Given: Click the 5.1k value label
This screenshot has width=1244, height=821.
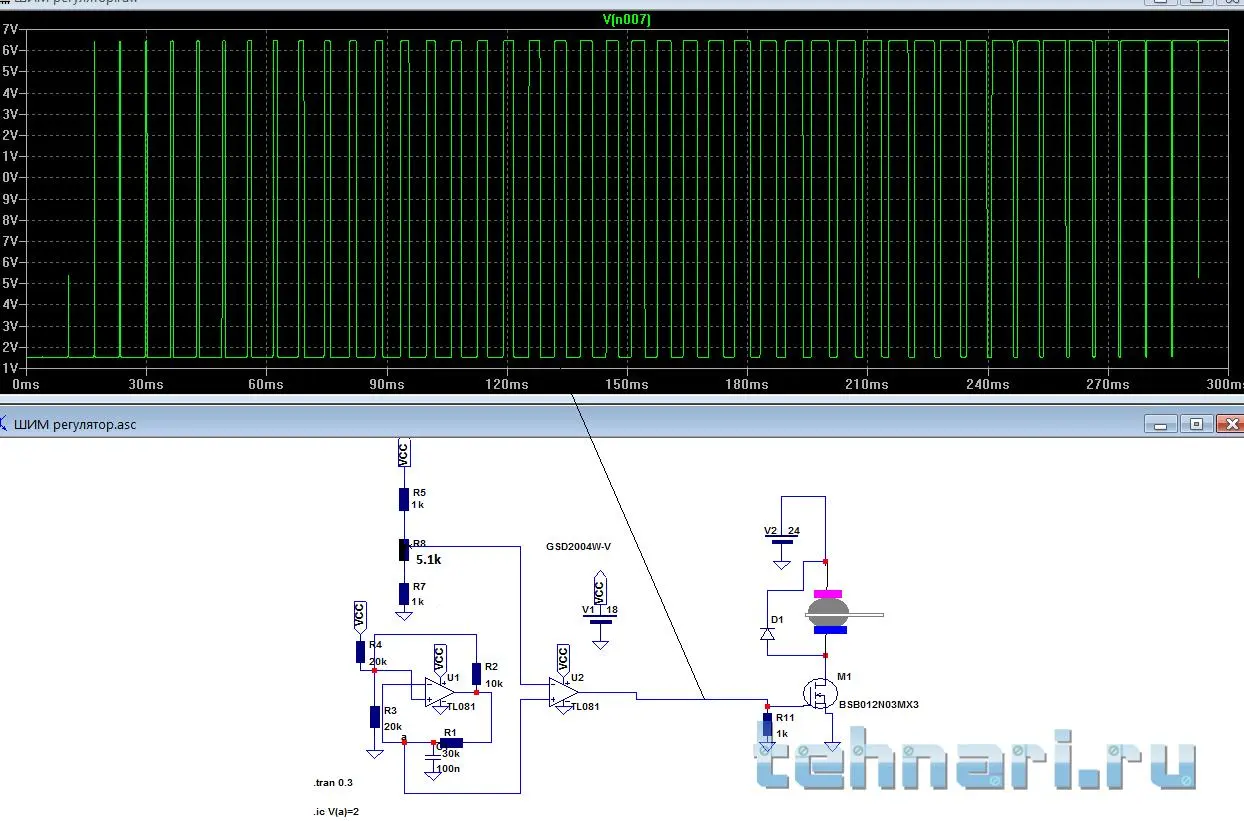Looking at the screenshot, I should click(429, 560).
